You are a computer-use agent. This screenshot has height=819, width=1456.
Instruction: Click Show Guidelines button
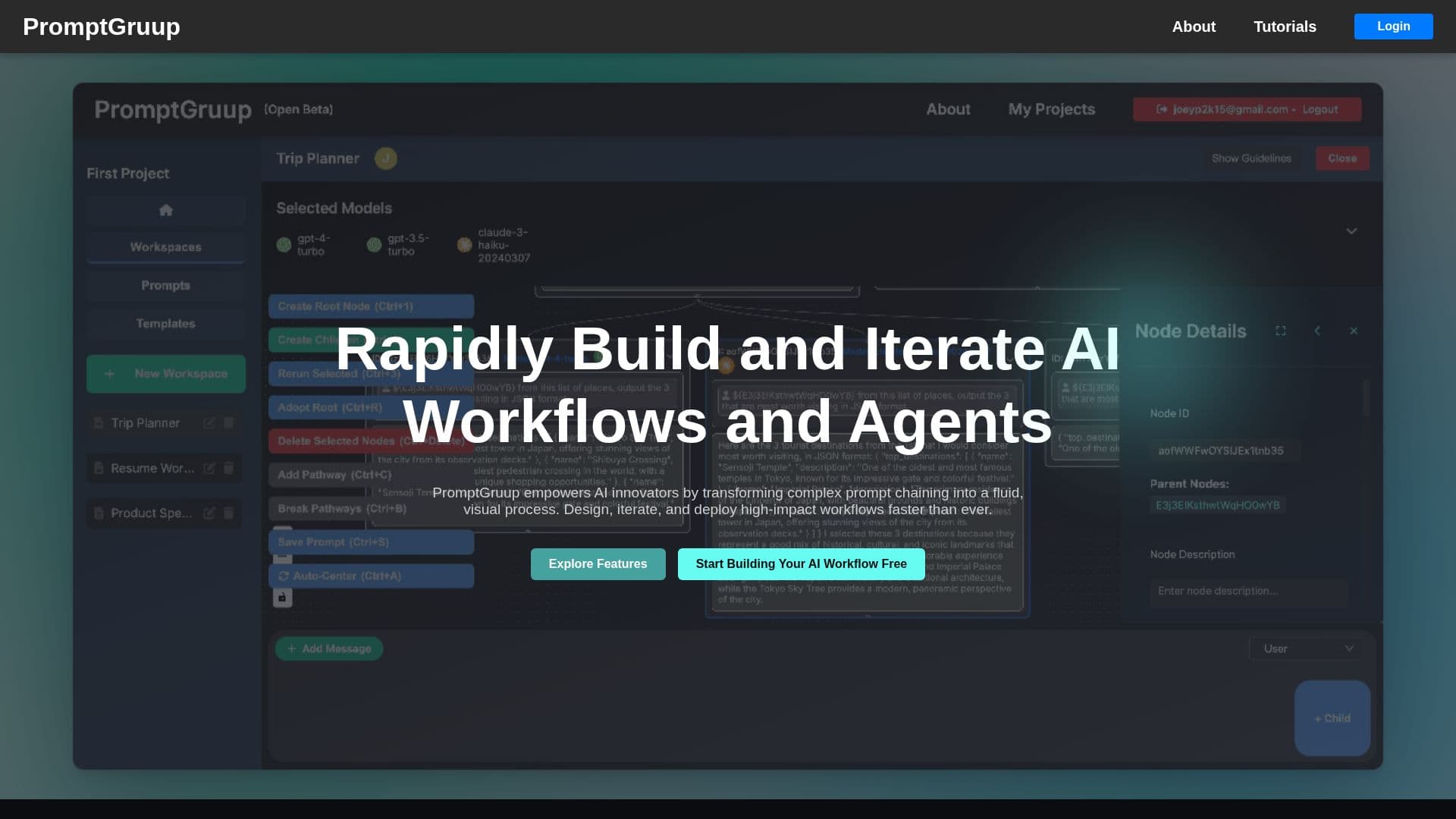1251,158
